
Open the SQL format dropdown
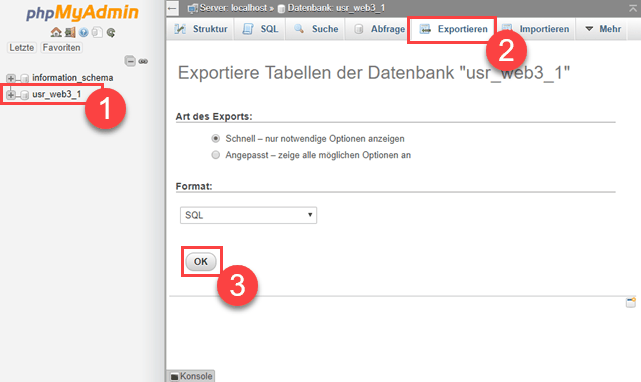[x=248, y=215]
